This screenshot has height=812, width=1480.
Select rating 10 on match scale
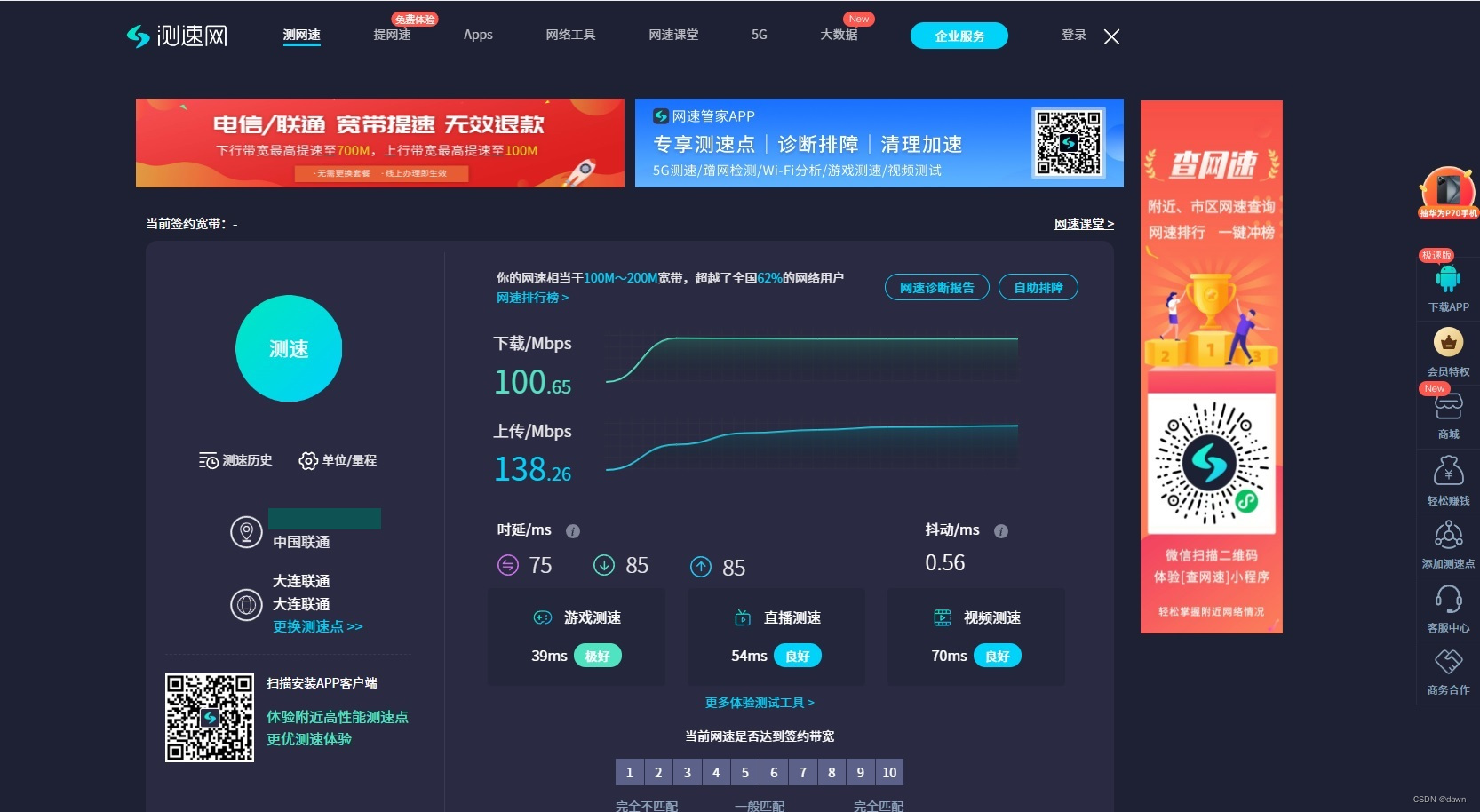pyautogui.click(x=890, y=772)
